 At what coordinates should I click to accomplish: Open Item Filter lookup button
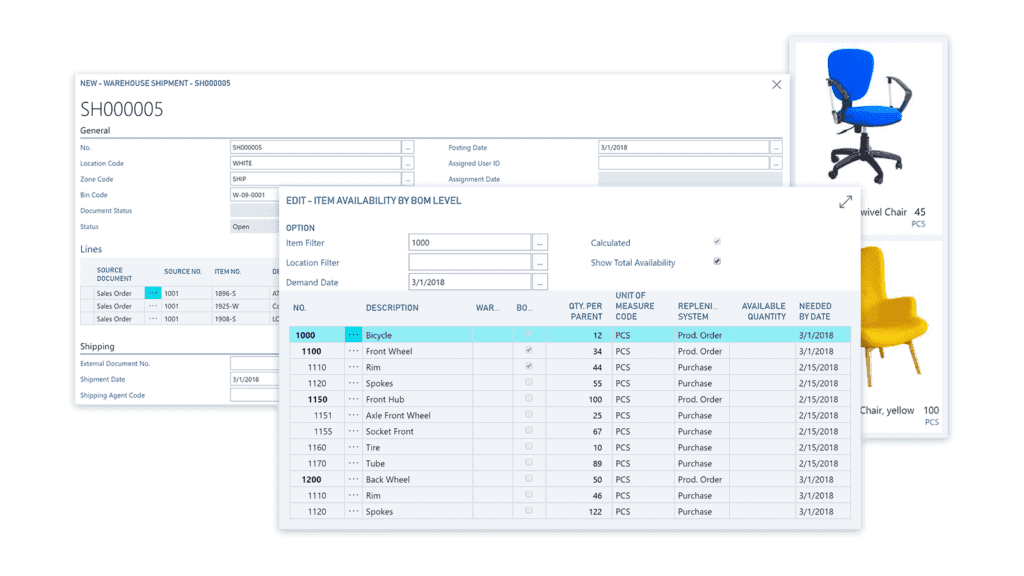click(540, 243)
